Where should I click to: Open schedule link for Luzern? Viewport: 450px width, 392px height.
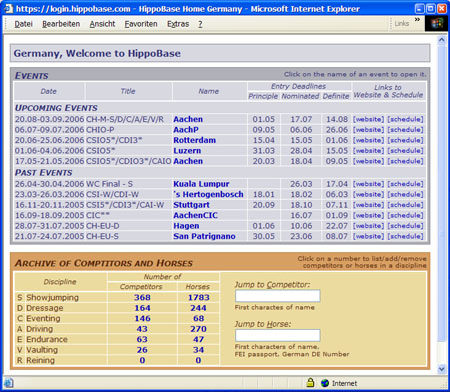(x=405, y=151)
